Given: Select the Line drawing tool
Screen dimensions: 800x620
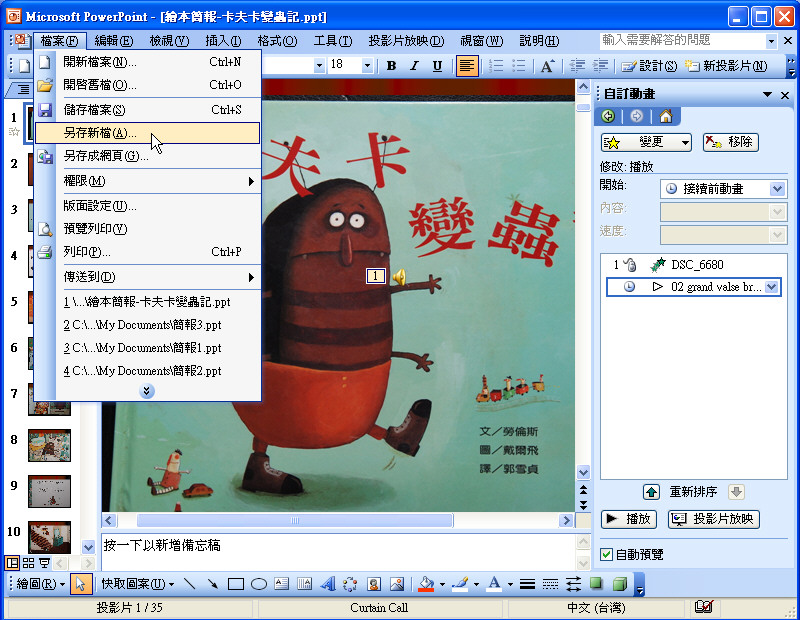Looking at the screenshot, I should (190, 584).
